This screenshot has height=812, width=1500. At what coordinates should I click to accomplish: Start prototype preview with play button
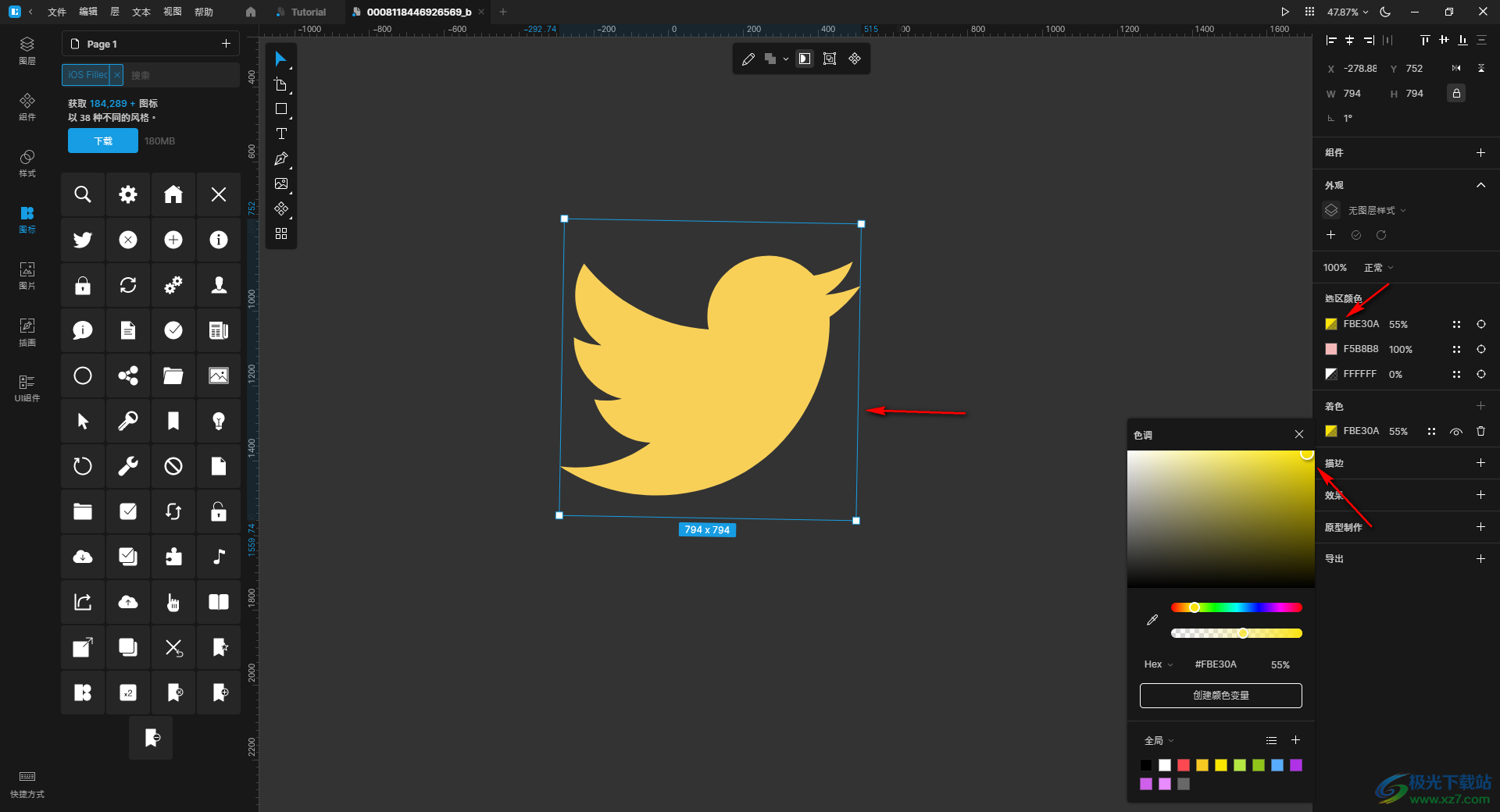[x=1285, y=12]
